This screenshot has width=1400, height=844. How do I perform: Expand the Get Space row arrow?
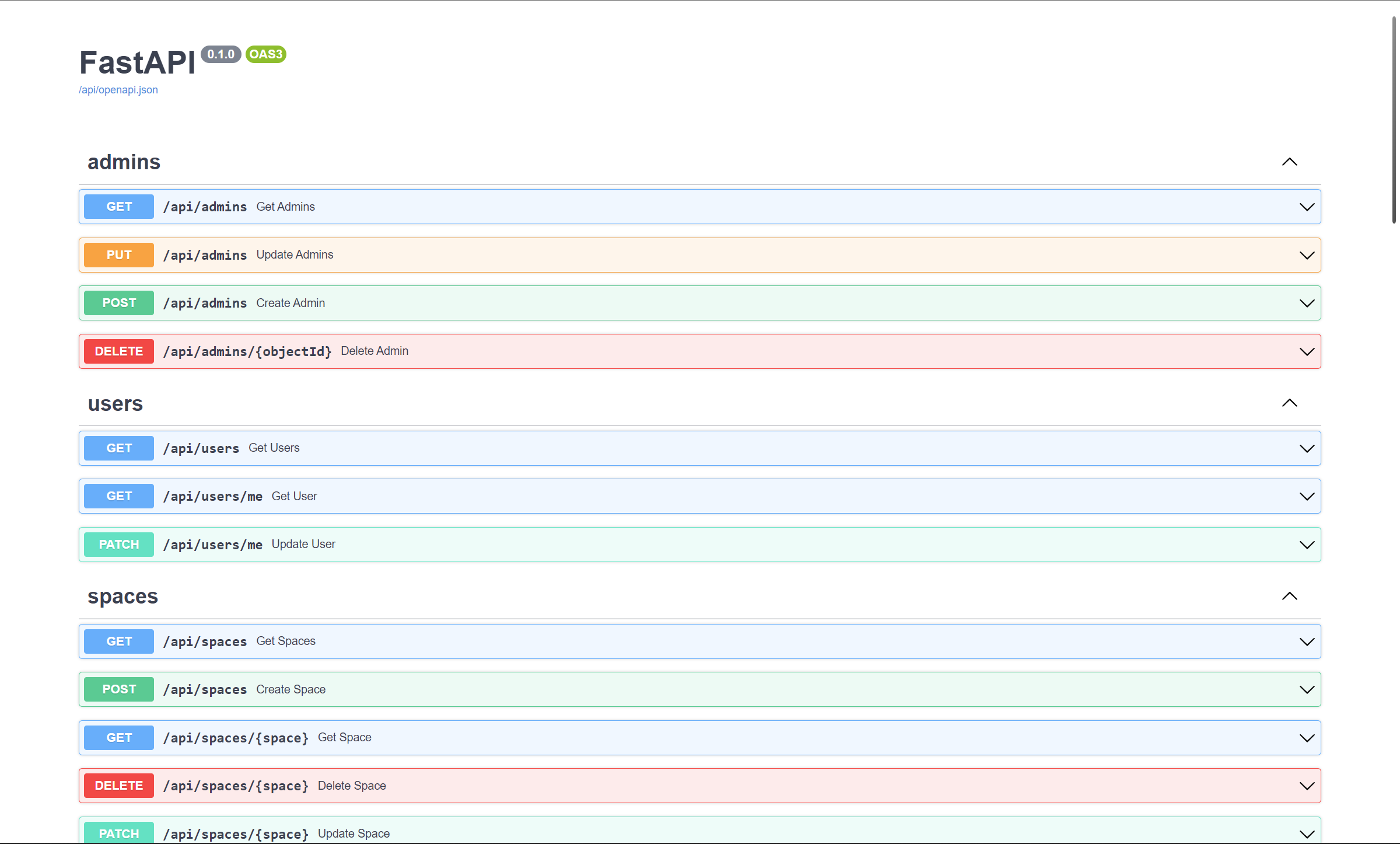(x=1307, y=738)
